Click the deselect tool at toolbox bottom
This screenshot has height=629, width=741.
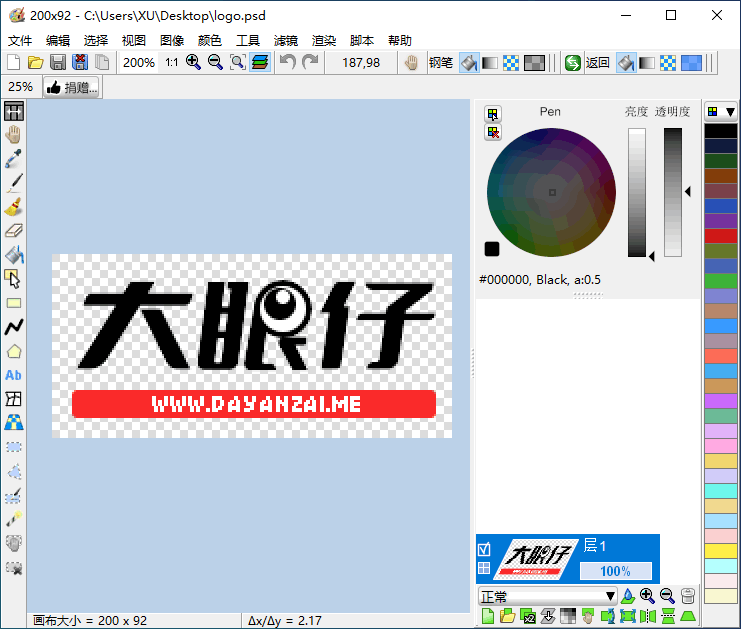tap(14, 568)
